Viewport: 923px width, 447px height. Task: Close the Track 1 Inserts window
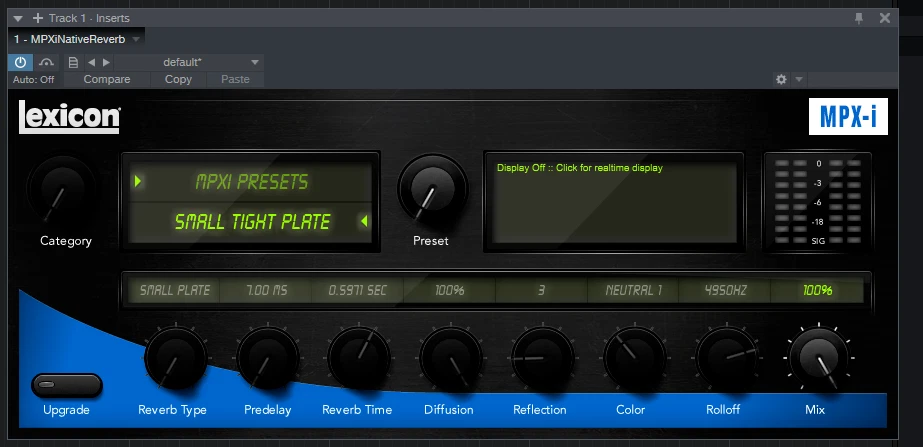tap(885, 18)
